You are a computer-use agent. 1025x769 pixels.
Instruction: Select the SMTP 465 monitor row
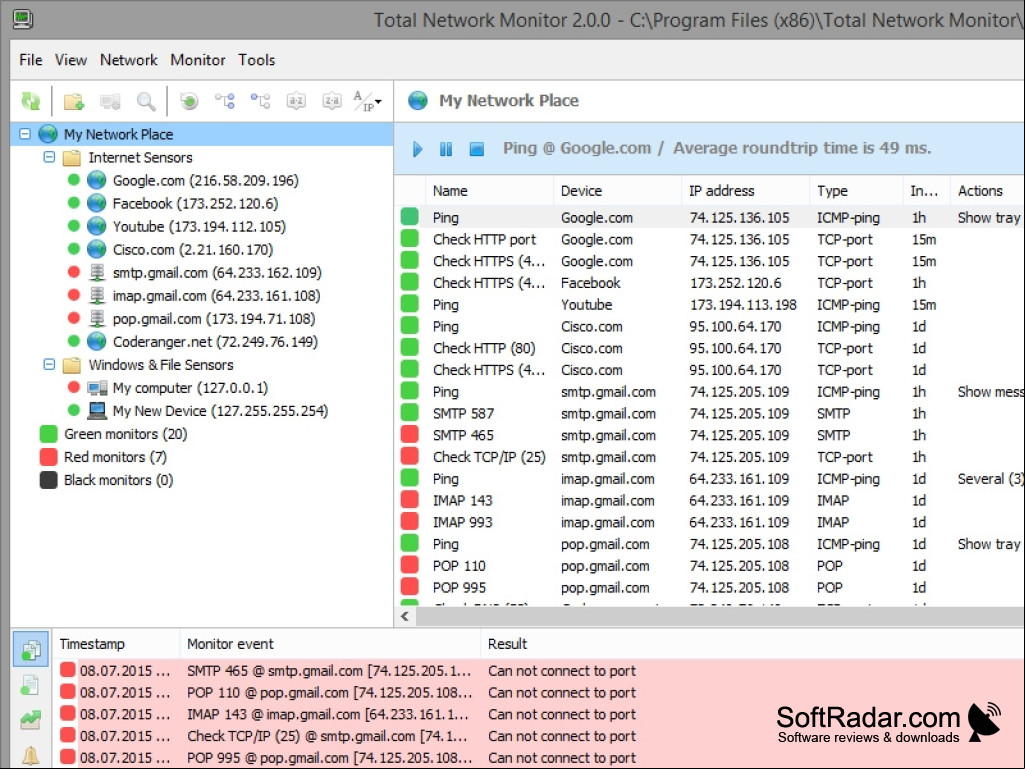coord(709,435)
